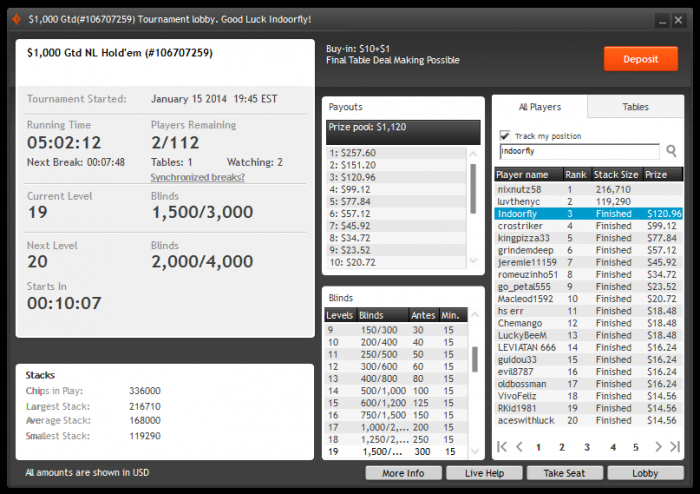This screenshot has width=700, height=494.
Task: Open page 4 of players
Action: (613, 447)
